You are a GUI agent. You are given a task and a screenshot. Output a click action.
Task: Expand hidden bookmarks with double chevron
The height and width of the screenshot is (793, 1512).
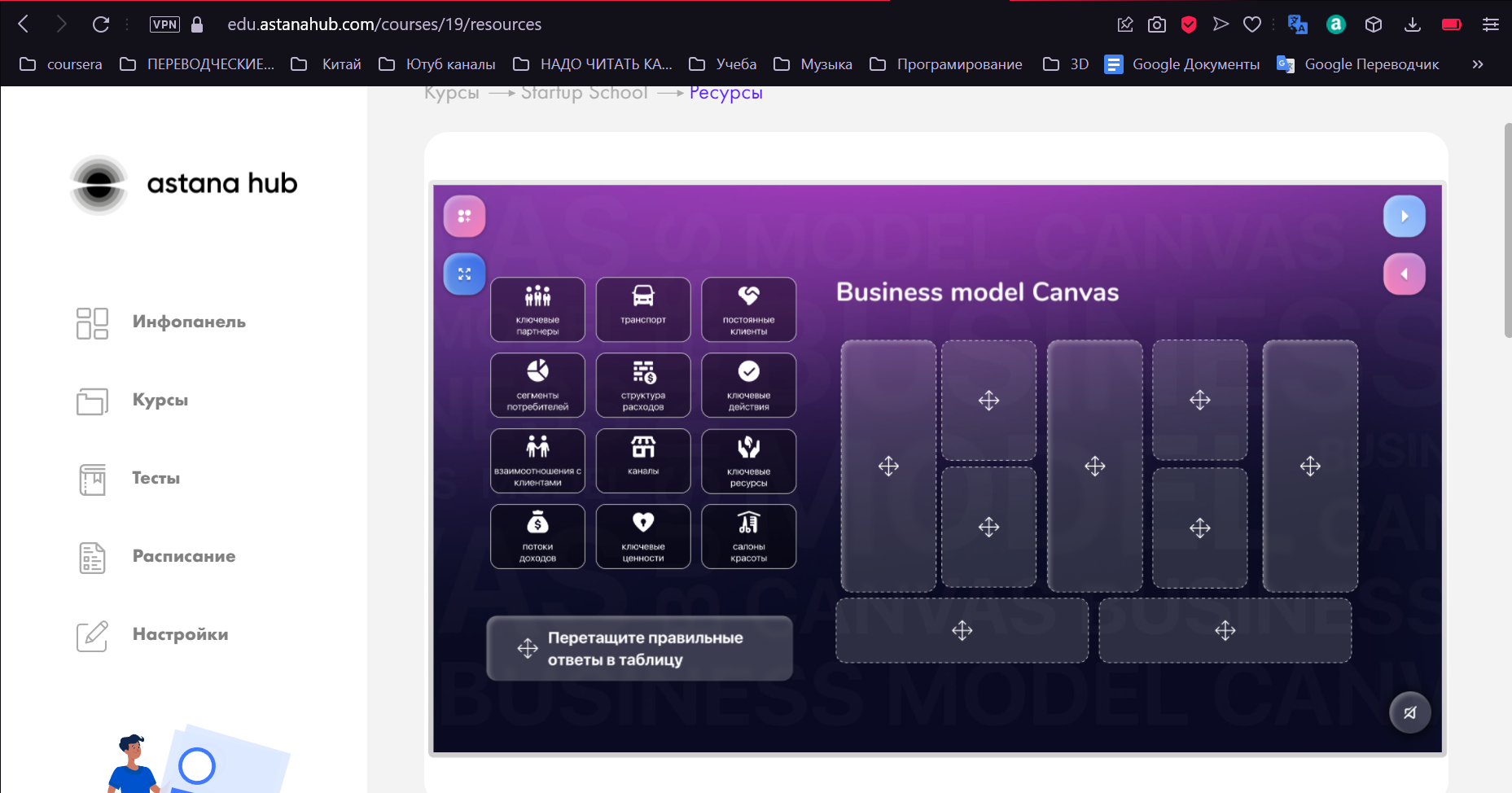point(1478,64)
